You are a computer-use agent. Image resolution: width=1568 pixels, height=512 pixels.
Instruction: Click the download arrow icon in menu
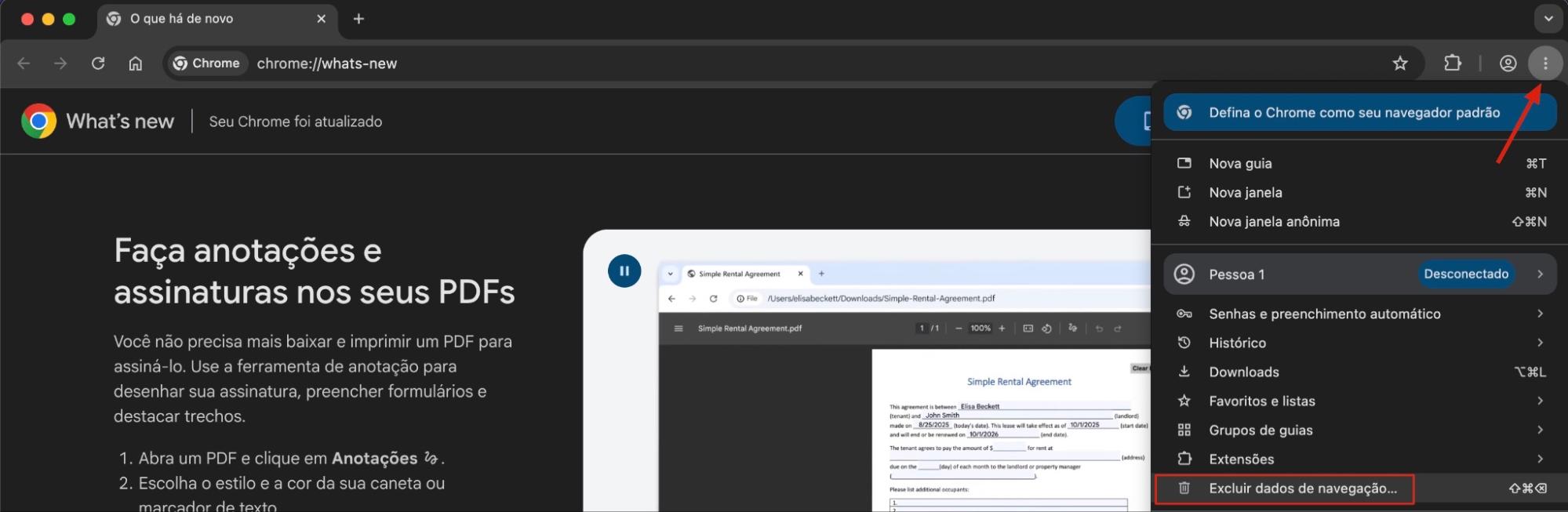click(x=1184, y=372)
